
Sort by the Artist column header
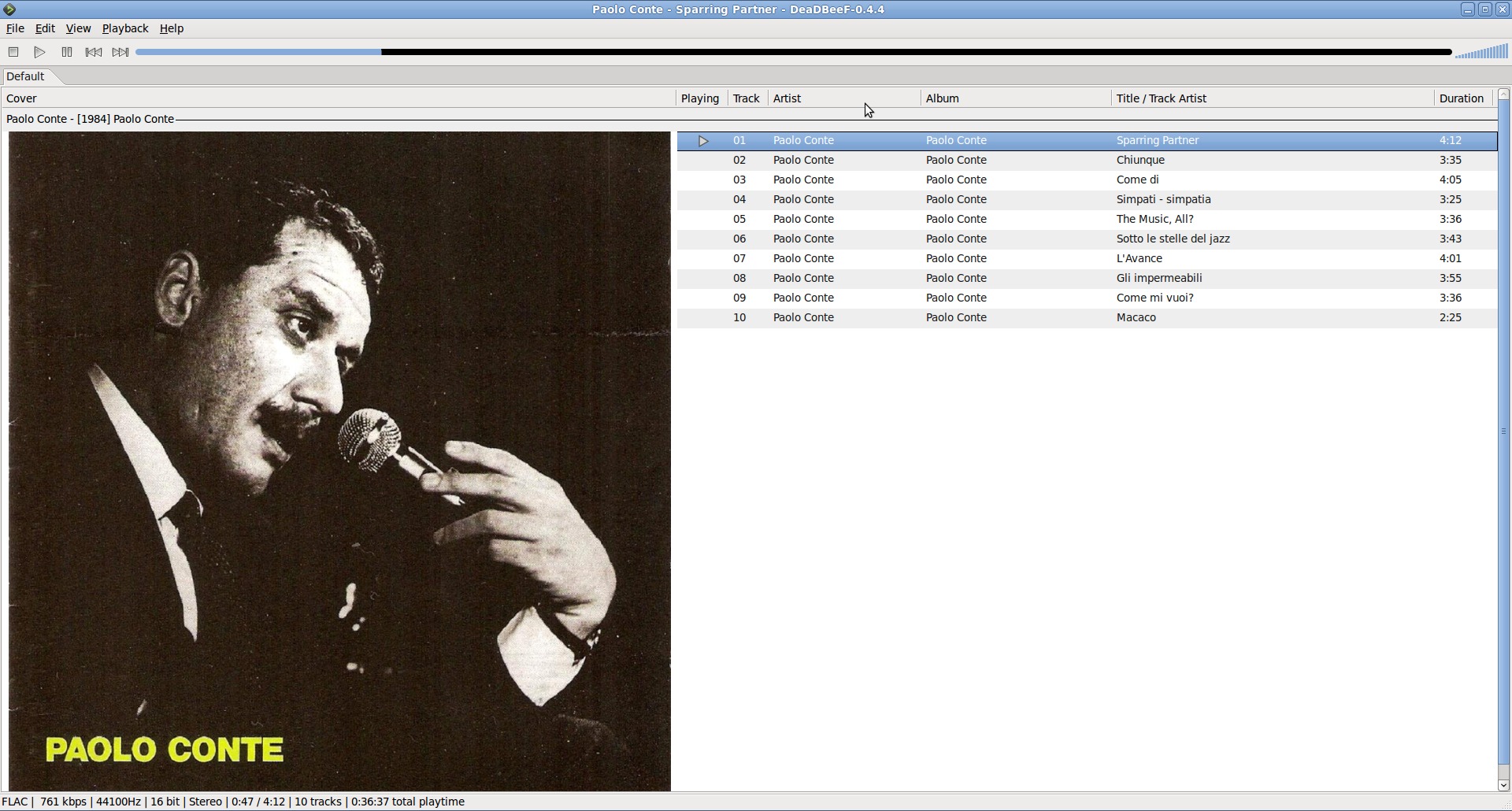click(x=844, y=98)
